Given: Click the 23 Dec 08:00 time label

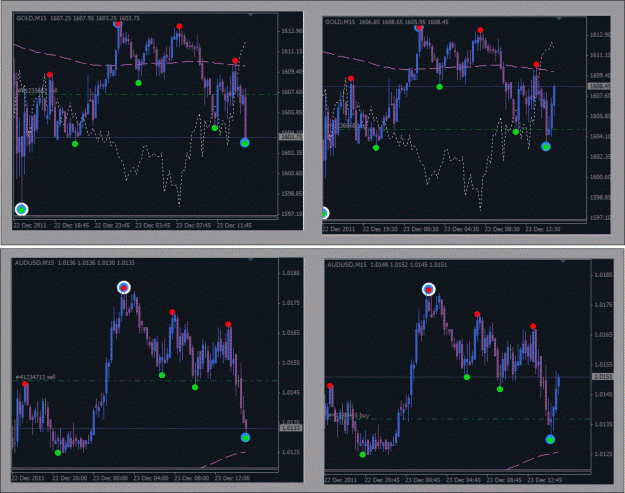Looking at the screenshot, I should (x=192, y=478).
